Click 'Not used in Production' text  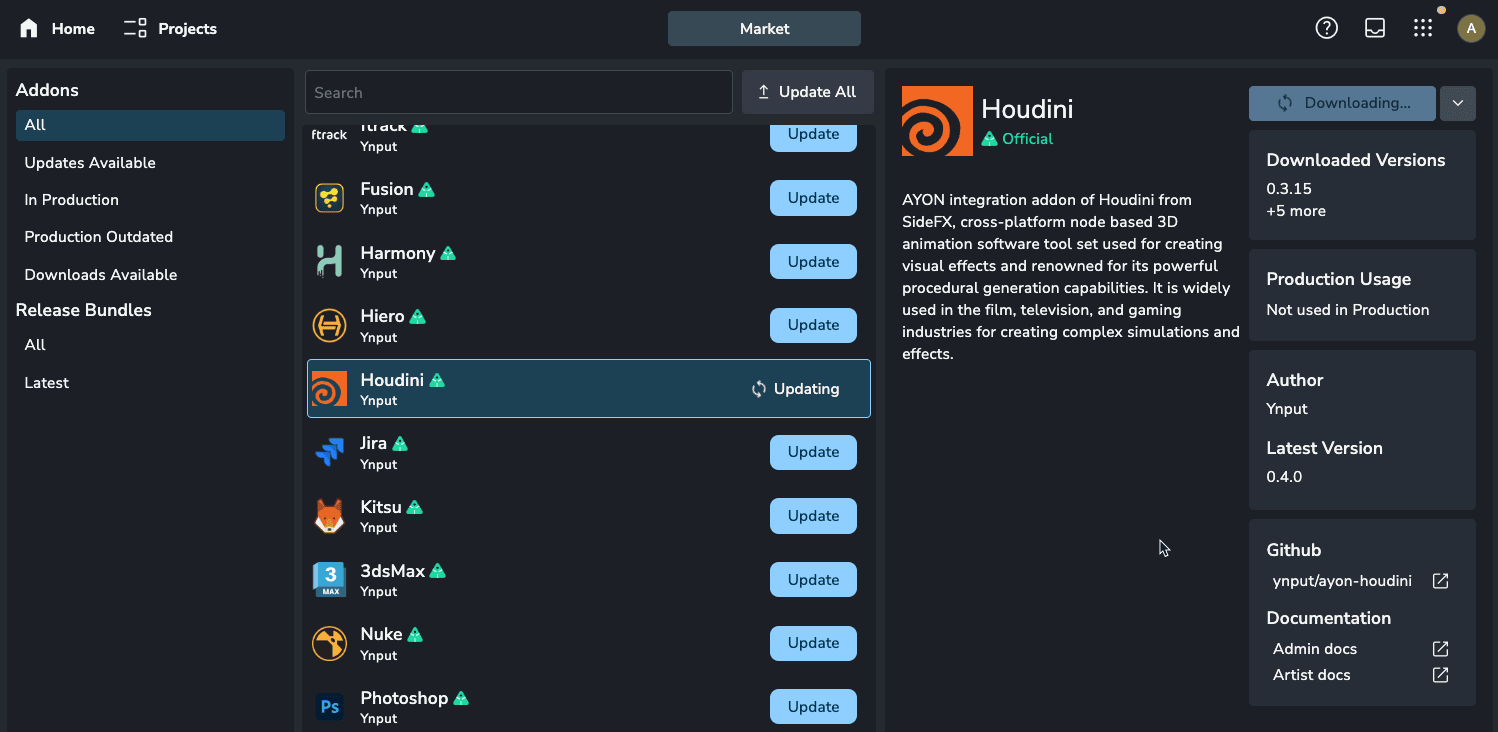[x=1347, y=310]
